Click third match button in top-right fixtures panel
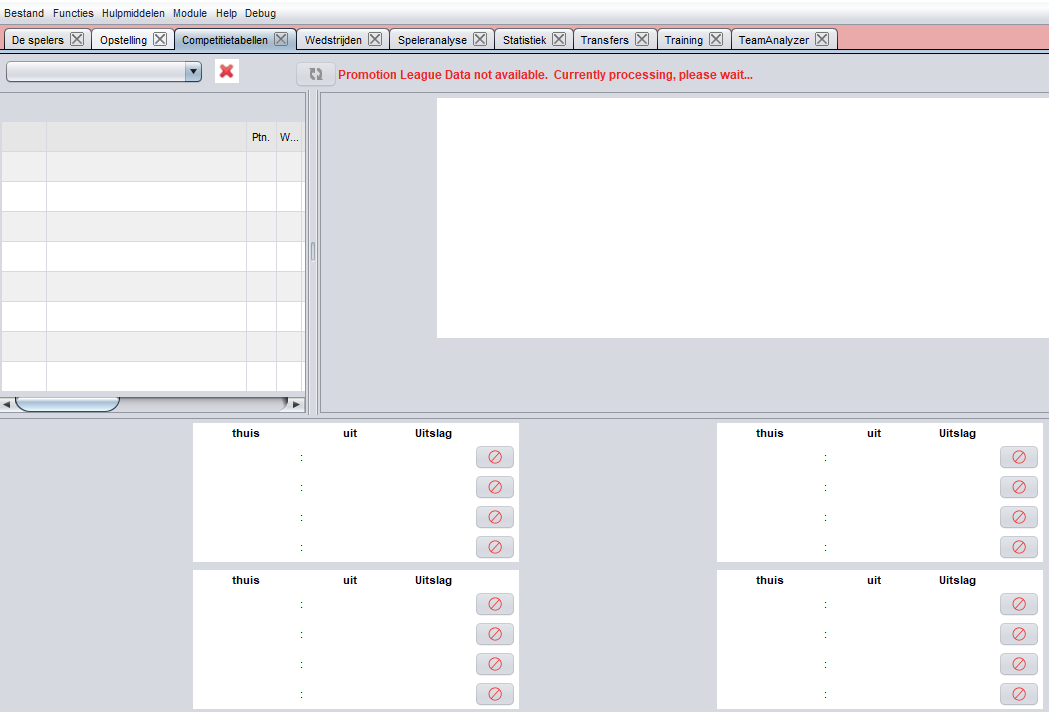 pos(1019,517)
